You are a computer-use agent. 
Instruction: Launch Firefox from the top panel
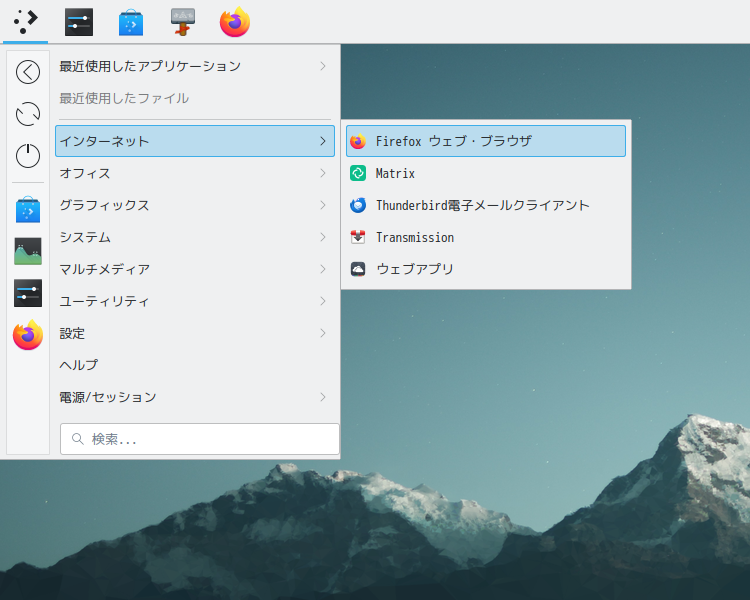[235, 22]
